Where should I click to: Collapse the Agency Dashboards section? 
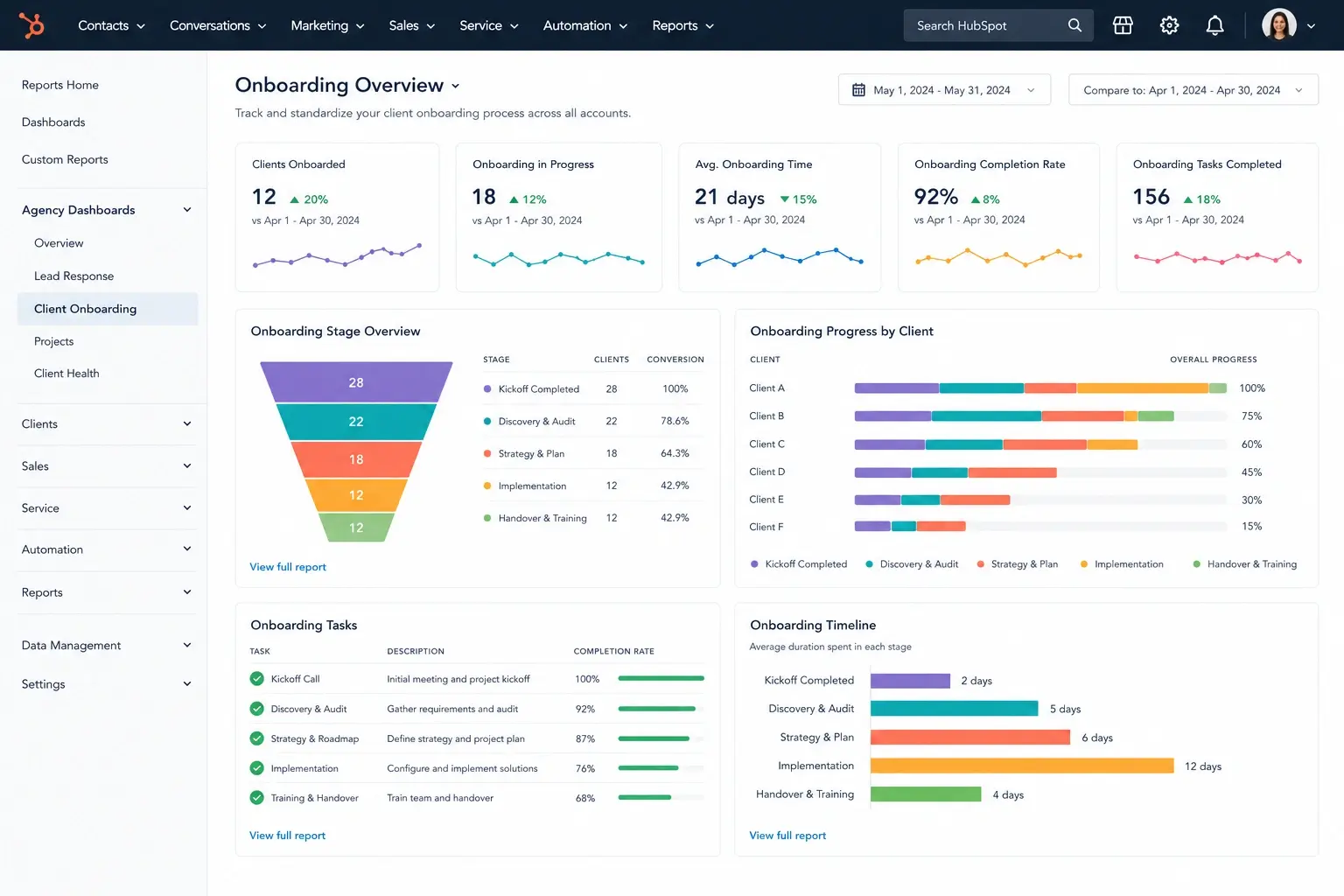click(x=187, y=210)
